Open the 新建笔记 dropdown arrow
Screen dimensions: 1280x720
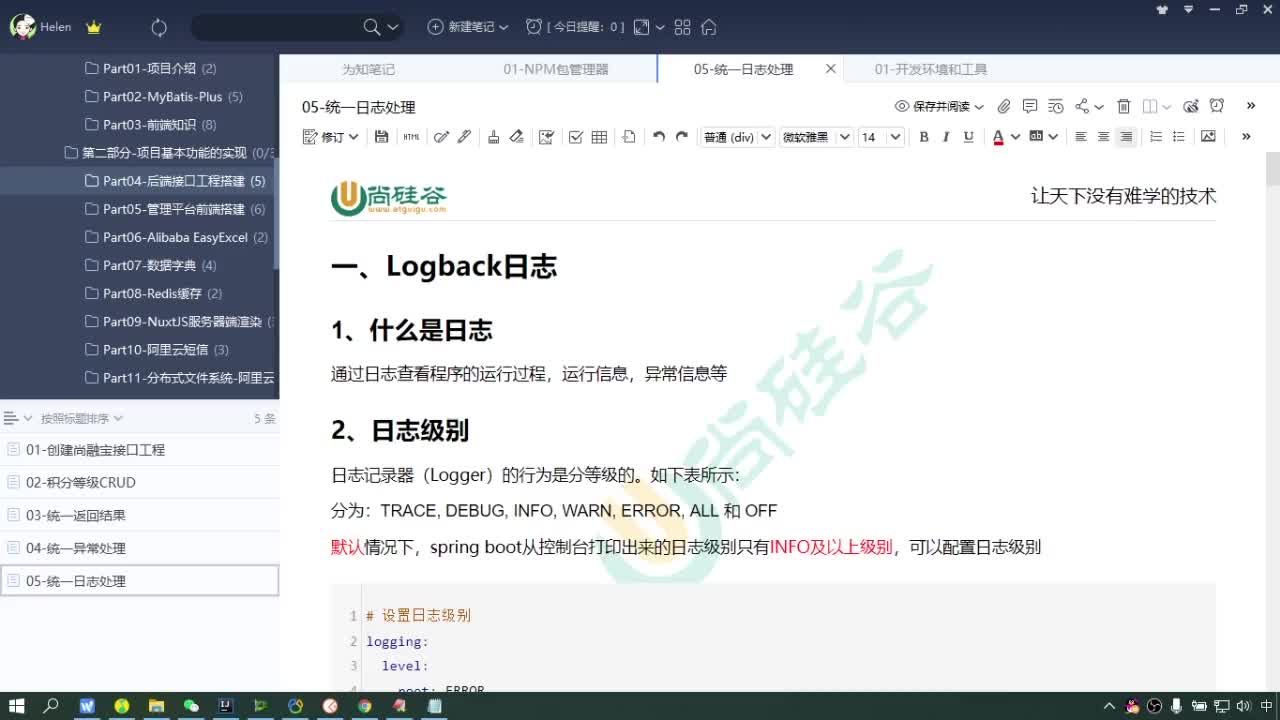click(x=503, y=27)
